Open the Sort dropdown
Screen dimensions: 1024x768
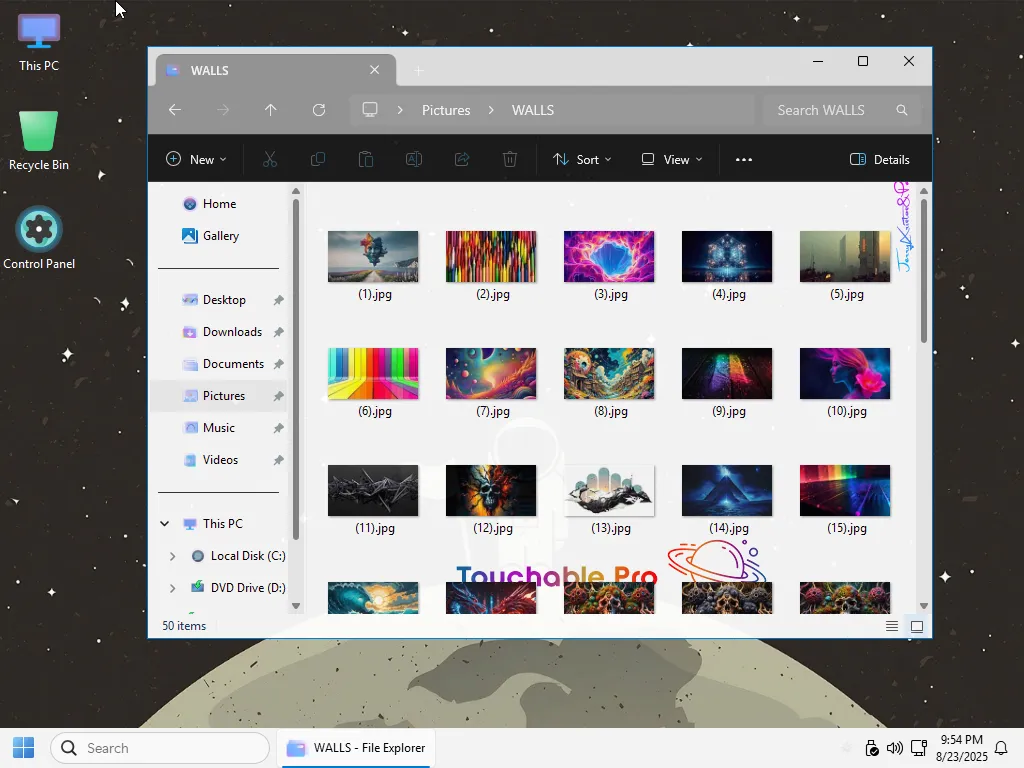pos(582,159)
